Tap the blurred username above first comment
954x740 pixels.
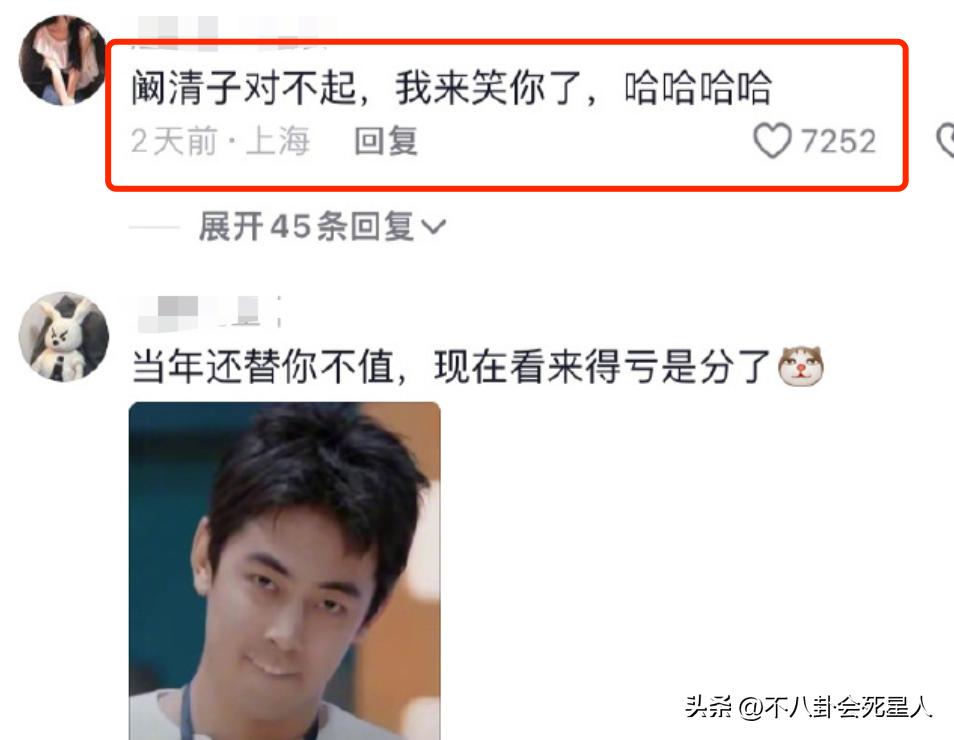(234, 30)
